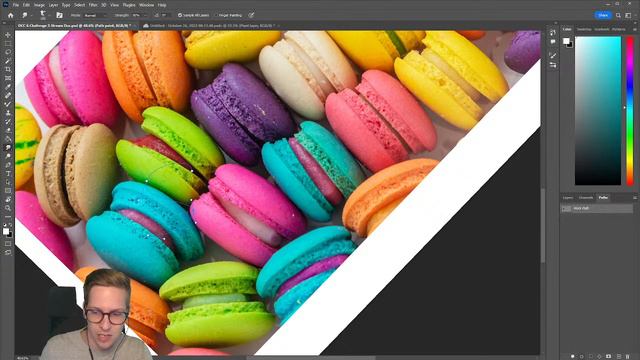640x360 pixels.
Task: Open the Image menu
Action: pyautogui.click(x=39, y=5)
